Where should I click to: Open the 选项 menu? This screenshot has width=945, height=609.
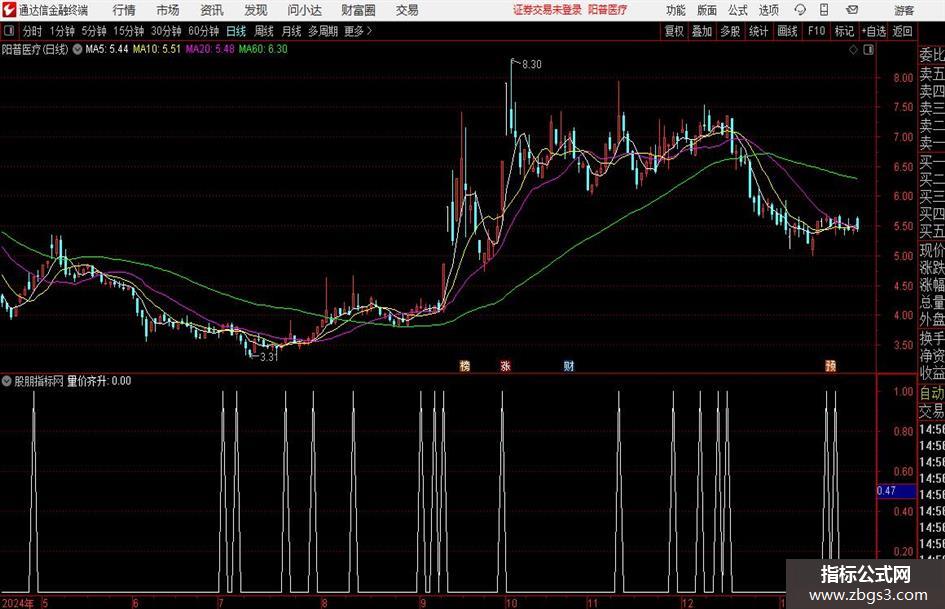pos(768,10)
